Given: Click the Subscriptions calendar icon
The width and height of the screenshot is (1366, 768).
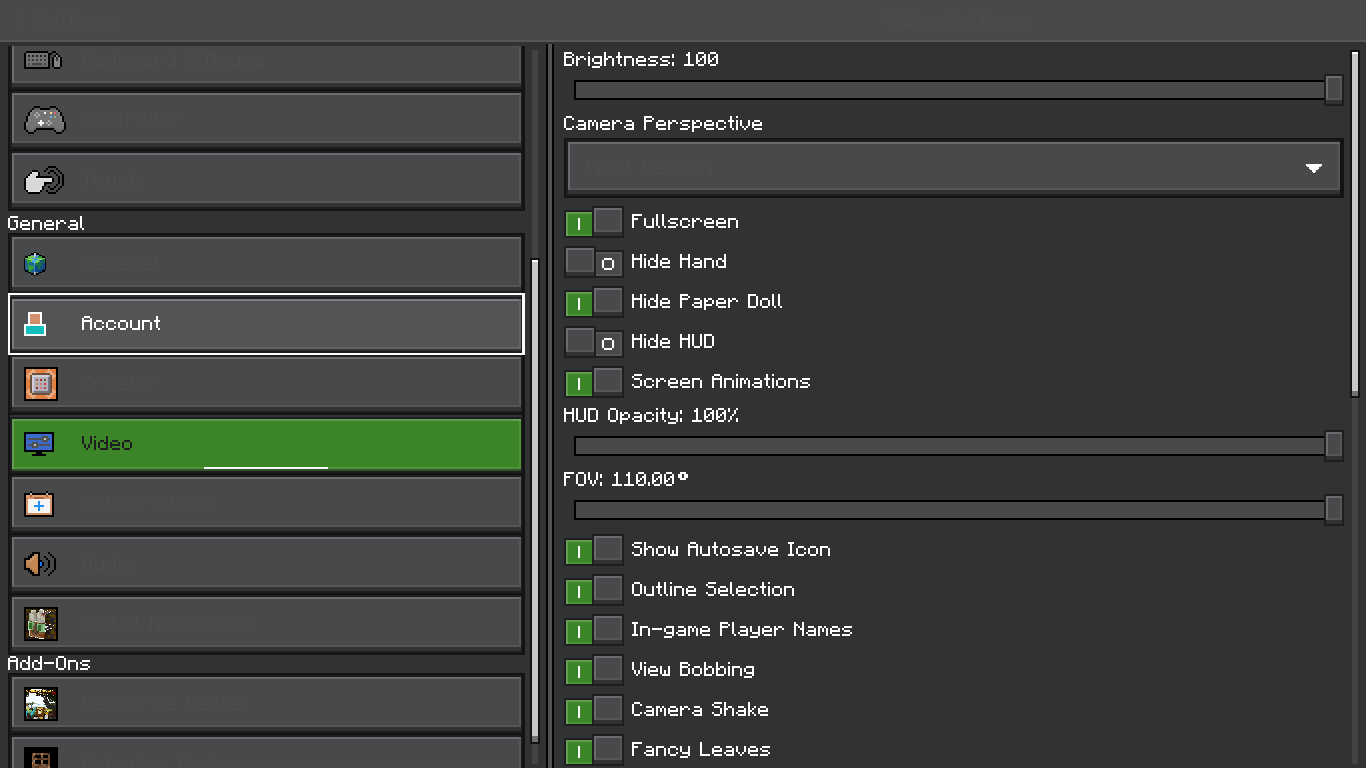Looking at the screenshot, I should pyautogui.click(x=39, y=504).
